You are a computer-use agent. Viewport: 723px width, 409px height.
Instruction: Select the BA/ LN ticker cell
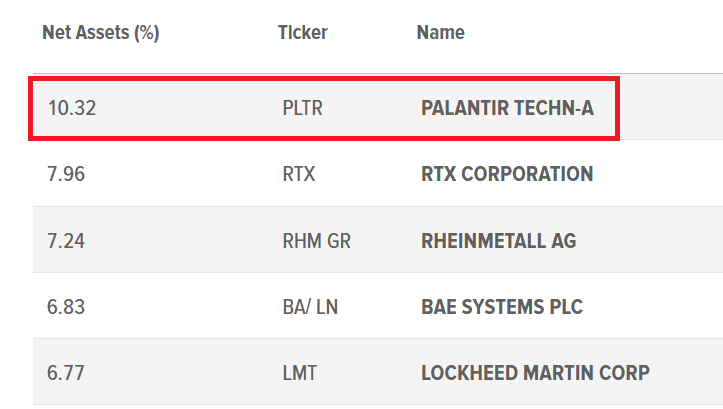[310, 307]
